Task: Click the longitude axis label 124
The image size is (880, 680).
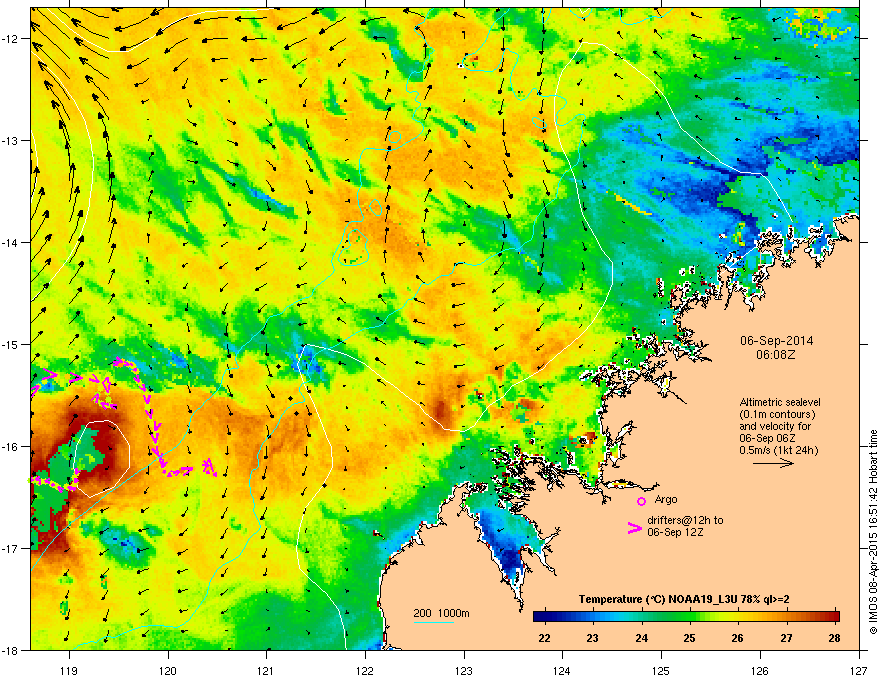Action: point(562,670)
